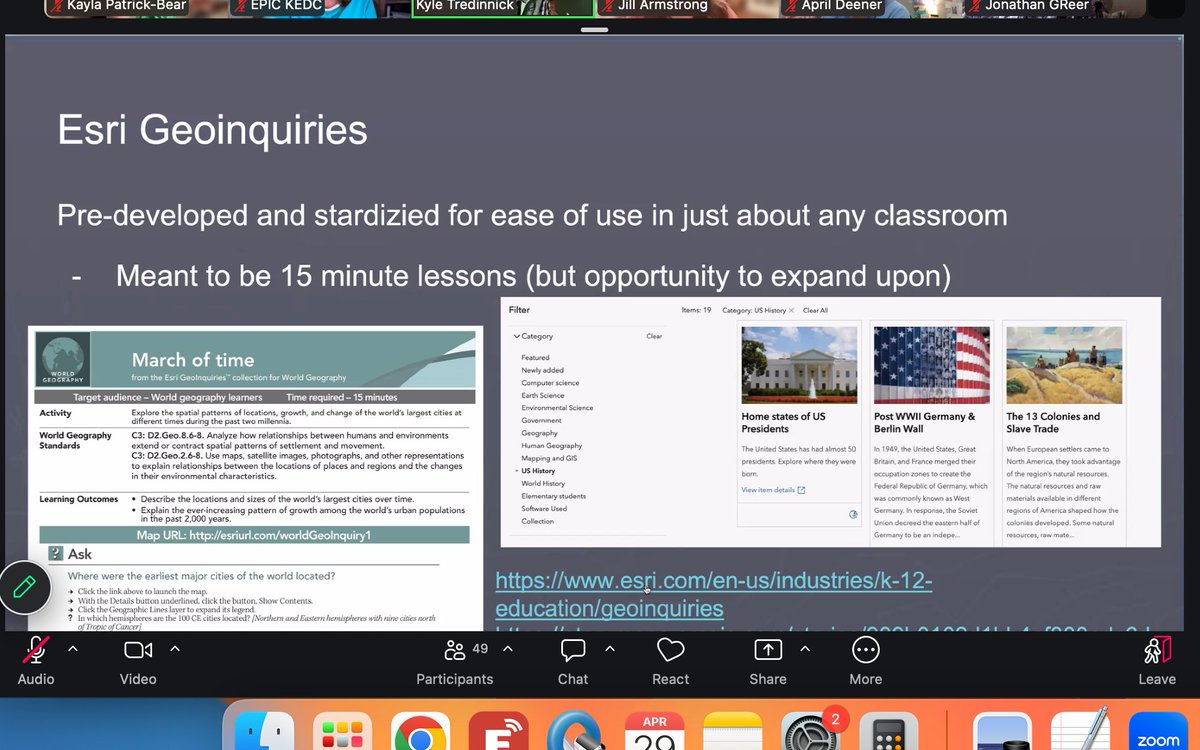Unmute the microphone Audio button

(x=36, y=651)
